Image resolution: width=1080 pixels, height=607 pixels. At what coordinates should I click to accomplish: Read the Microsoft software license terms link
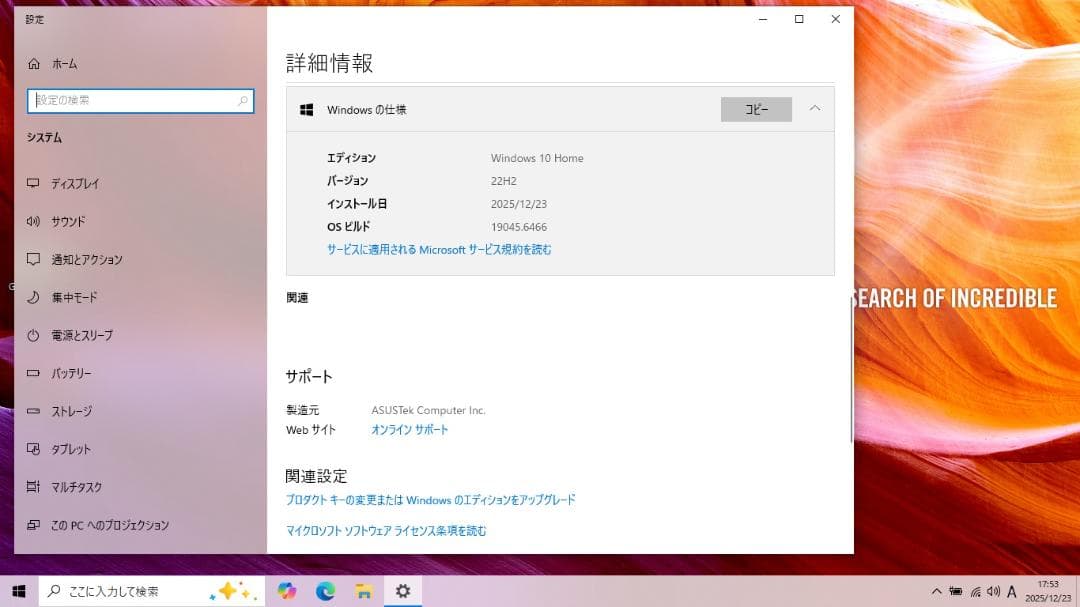(386, 531)
